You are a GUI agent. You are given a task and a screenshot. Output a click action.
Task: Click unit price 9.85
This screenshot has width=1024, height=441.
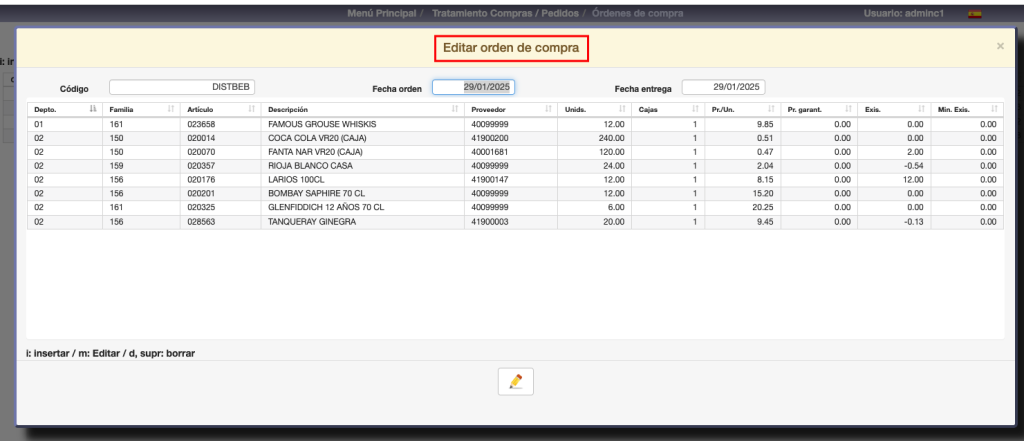(x=765, y=124)
